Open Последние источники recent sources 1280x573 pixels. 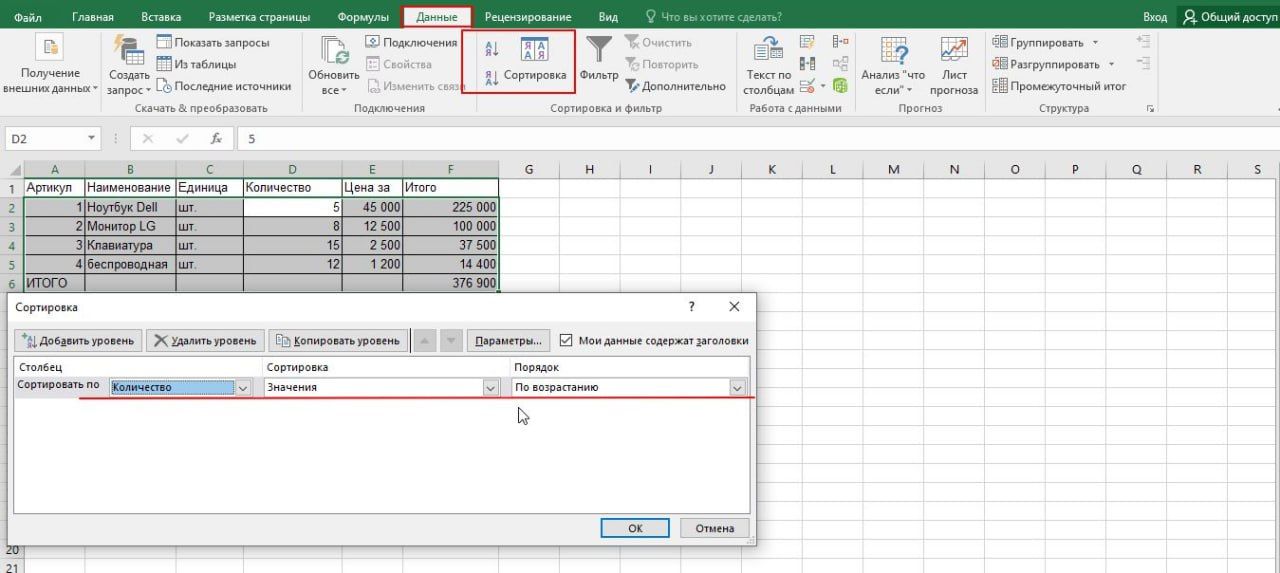(x=224, y=86)
